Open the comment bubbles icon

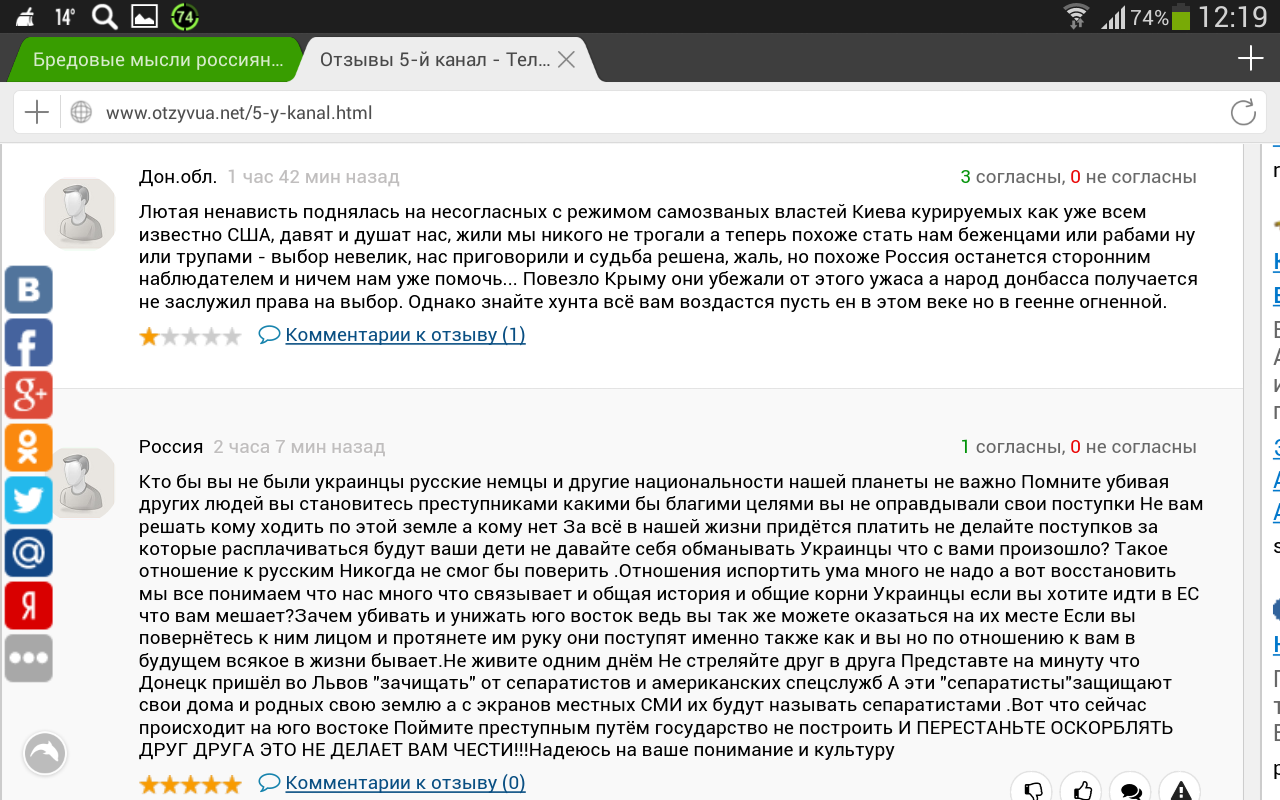point(1131,790)
